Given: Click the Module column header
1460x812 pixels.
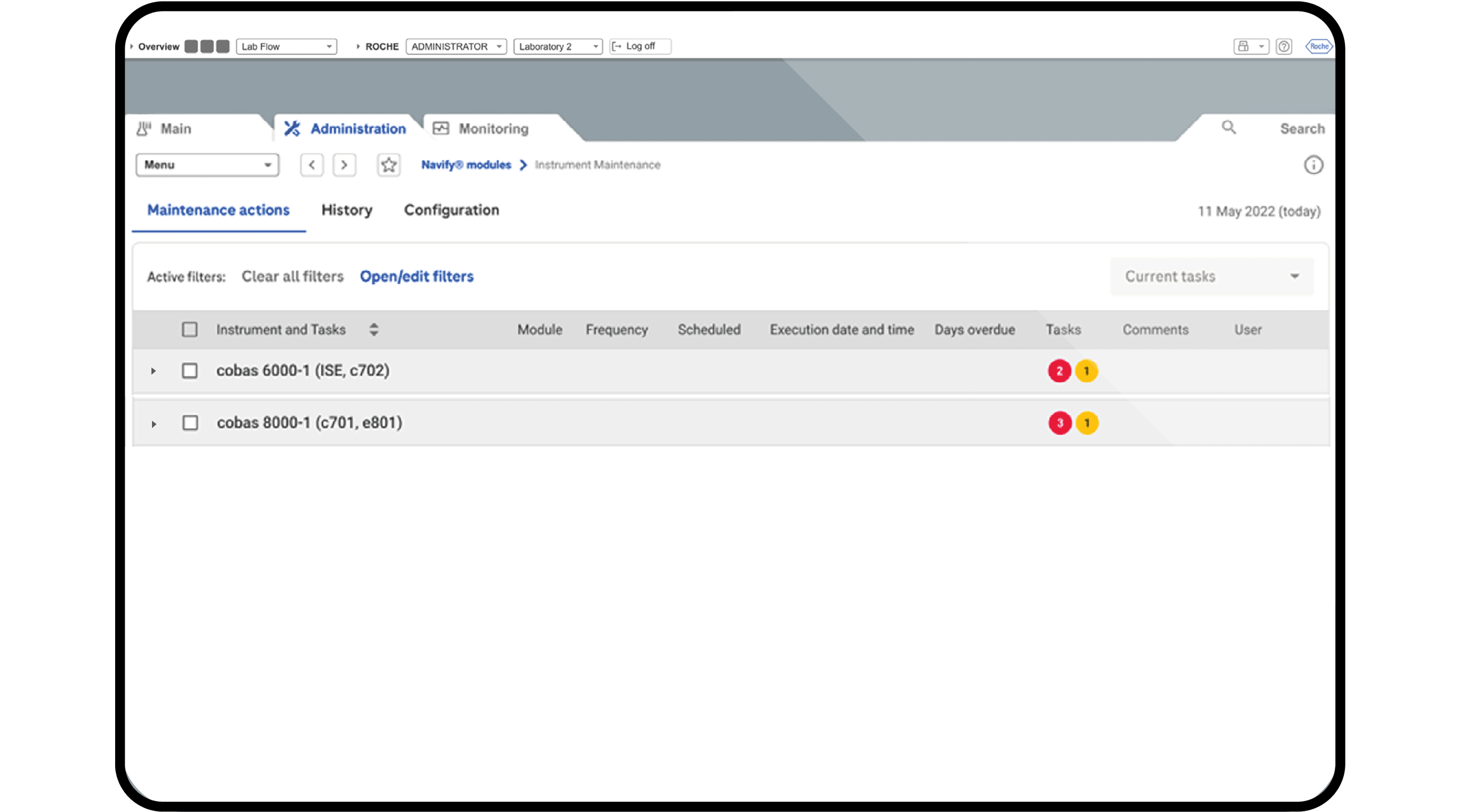Looking at the screenshot, I should [x=539, y=329].
